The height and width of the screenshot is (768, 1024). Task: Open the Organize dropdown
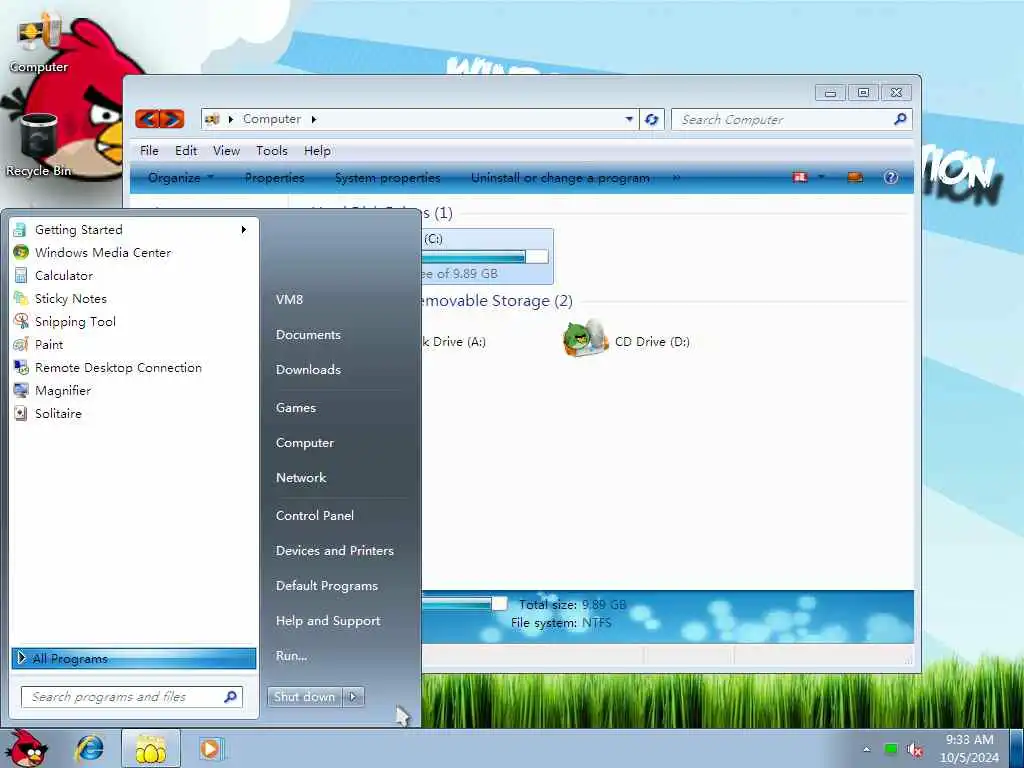[x=181, y=178]
